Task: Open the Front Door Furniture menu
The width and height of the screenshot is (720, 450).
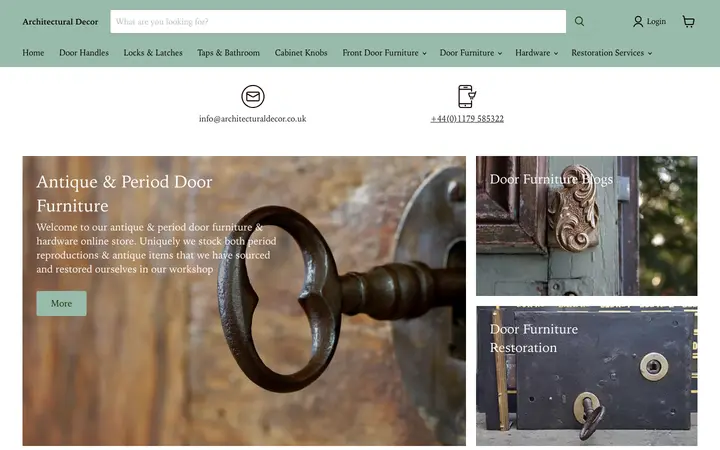Action: click(x=380, y=53)
